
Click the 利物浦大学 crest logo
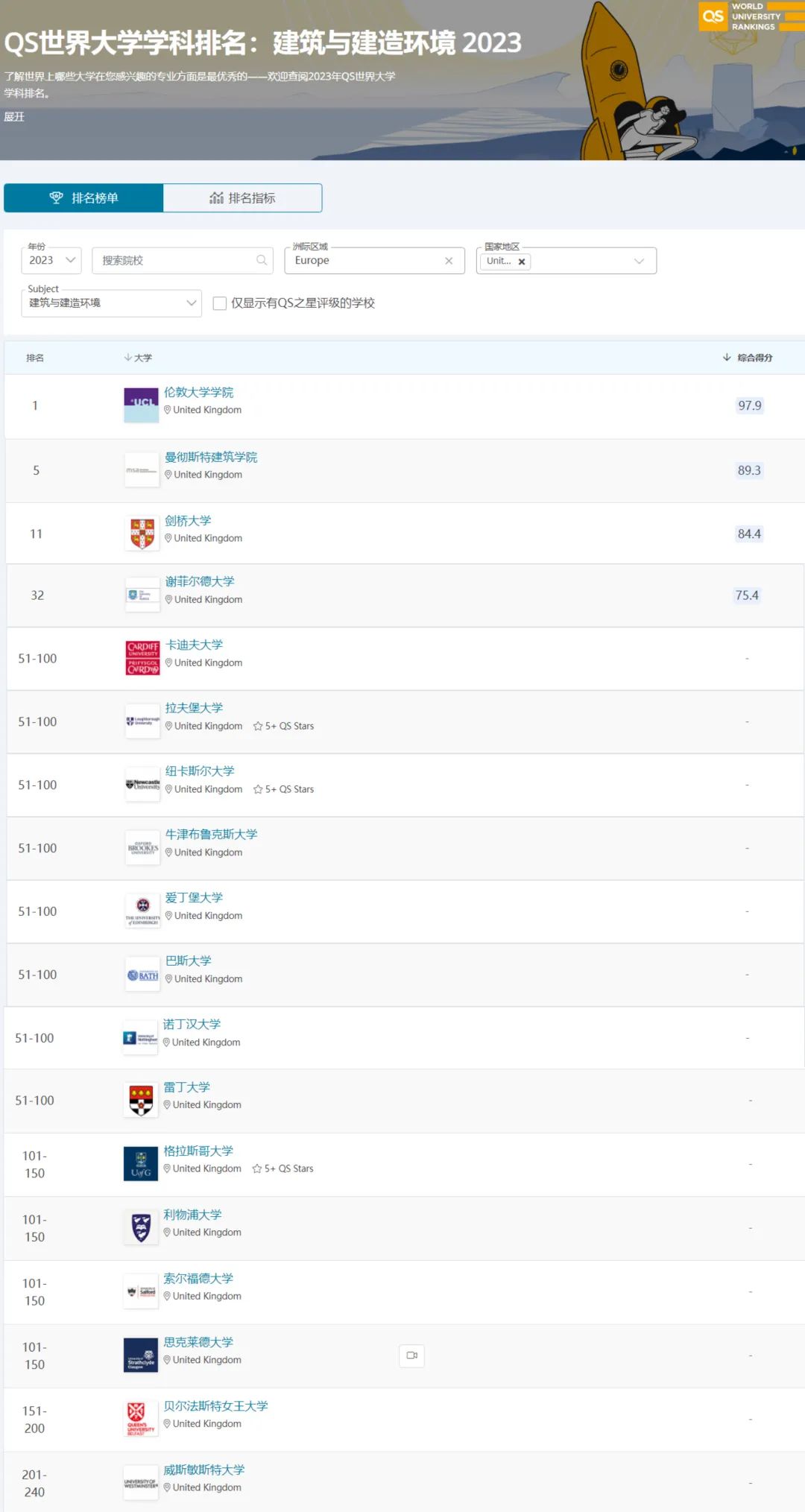coord(141,1227)
